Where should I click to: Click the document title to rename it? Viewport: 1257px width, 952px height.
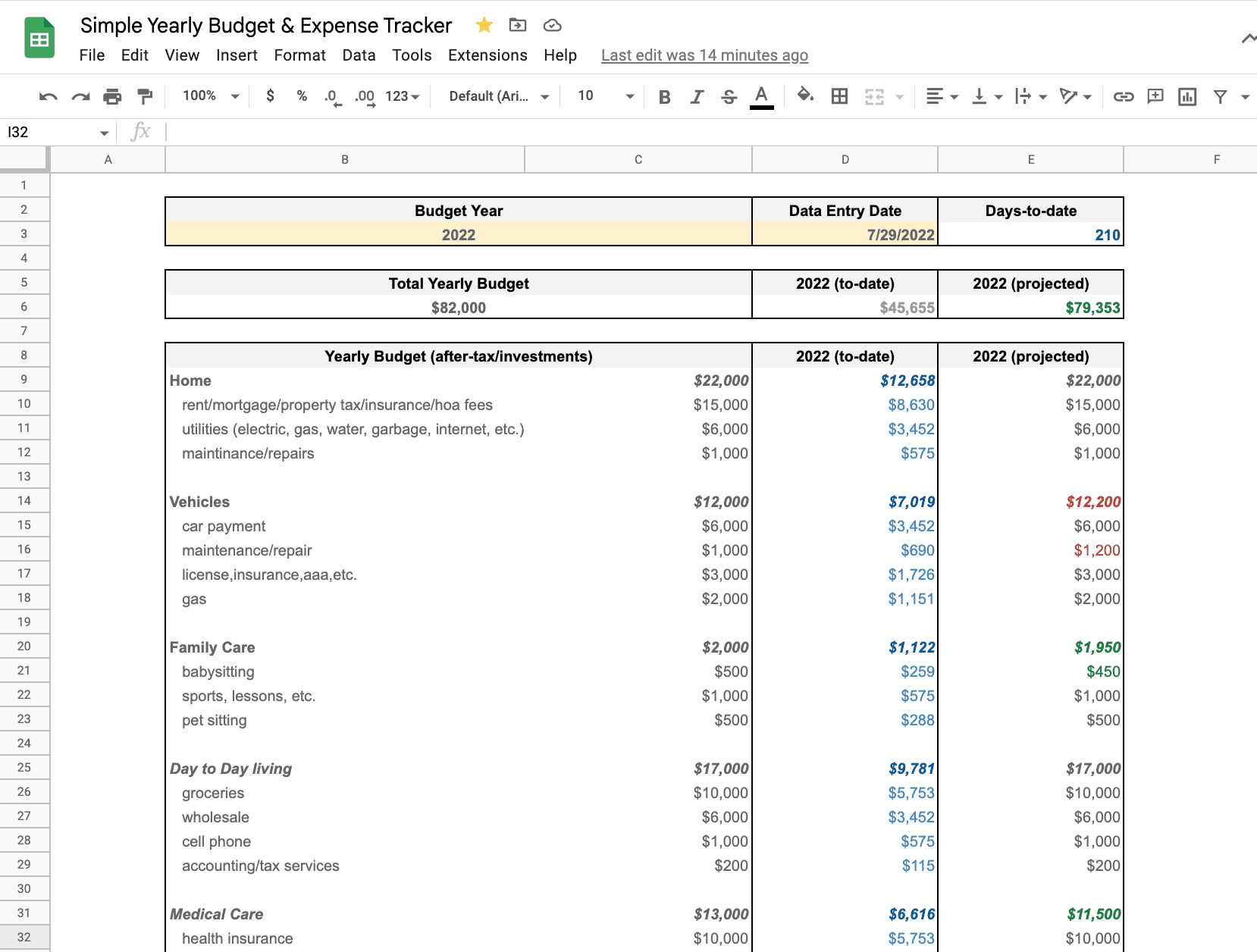[x=266, y=26]
